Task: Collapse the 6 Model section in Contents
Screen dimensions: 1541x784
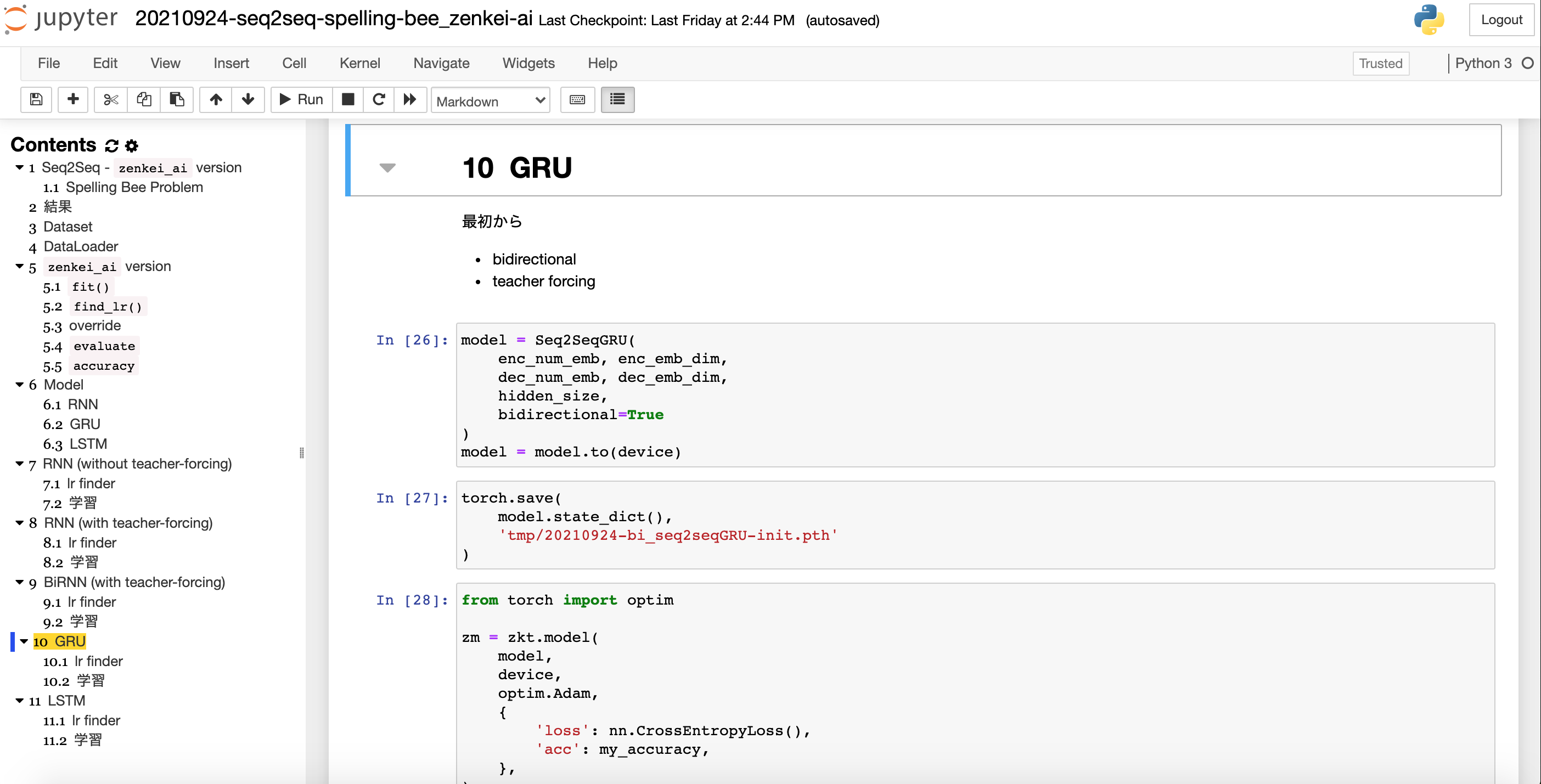Action: pyautogui.click(x=20, y=385)
